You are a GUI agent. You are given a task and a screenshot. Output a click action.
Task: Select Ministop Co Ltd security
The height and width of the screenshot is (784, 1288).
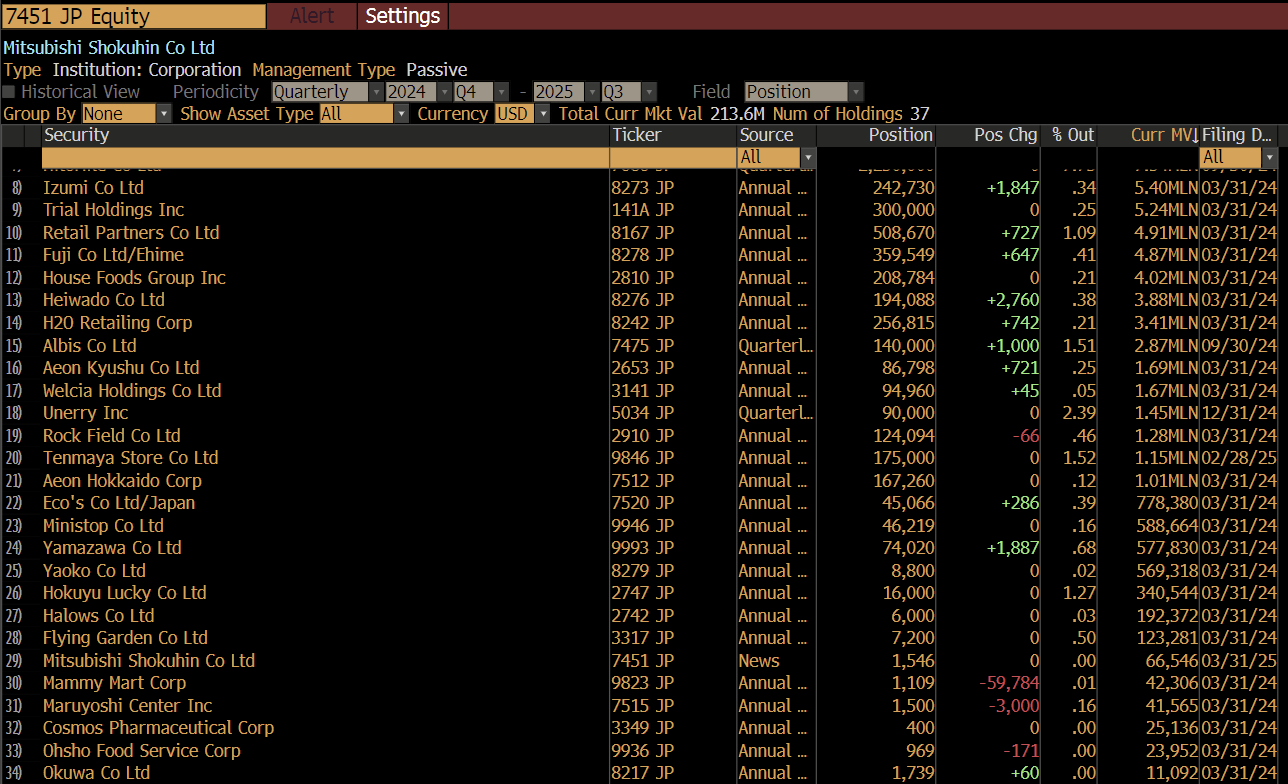click(x=103, y=526)
